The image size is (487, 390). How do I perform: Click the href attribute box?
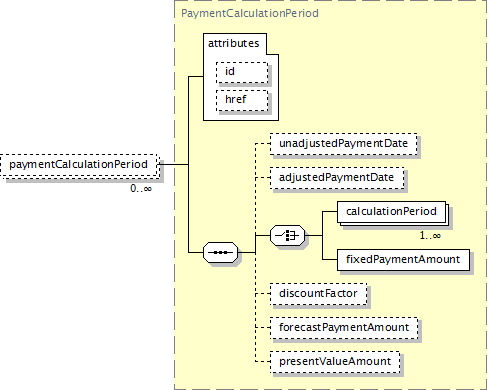[x=242, y=100]
